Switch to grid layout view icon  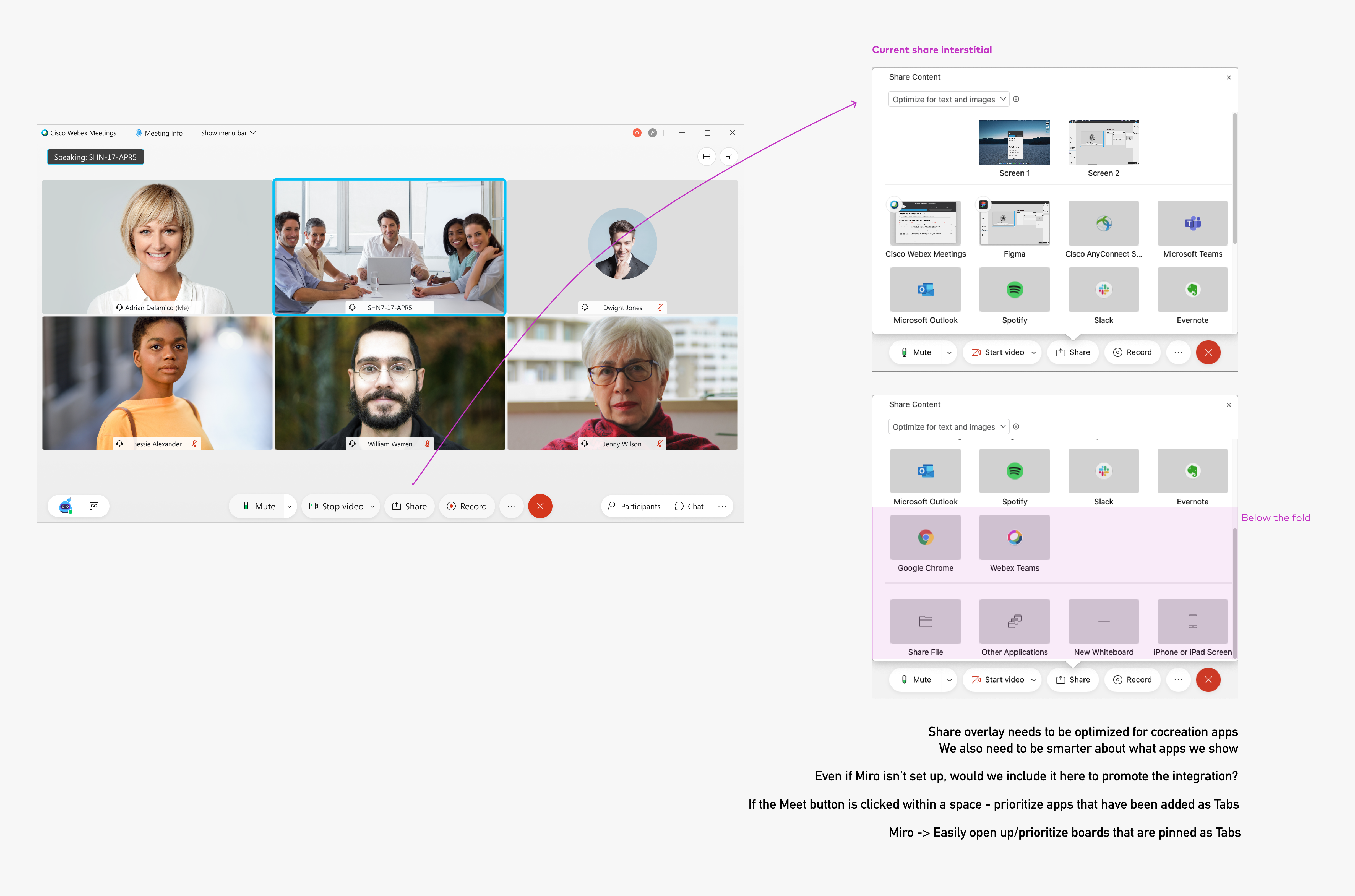point(707,157)
